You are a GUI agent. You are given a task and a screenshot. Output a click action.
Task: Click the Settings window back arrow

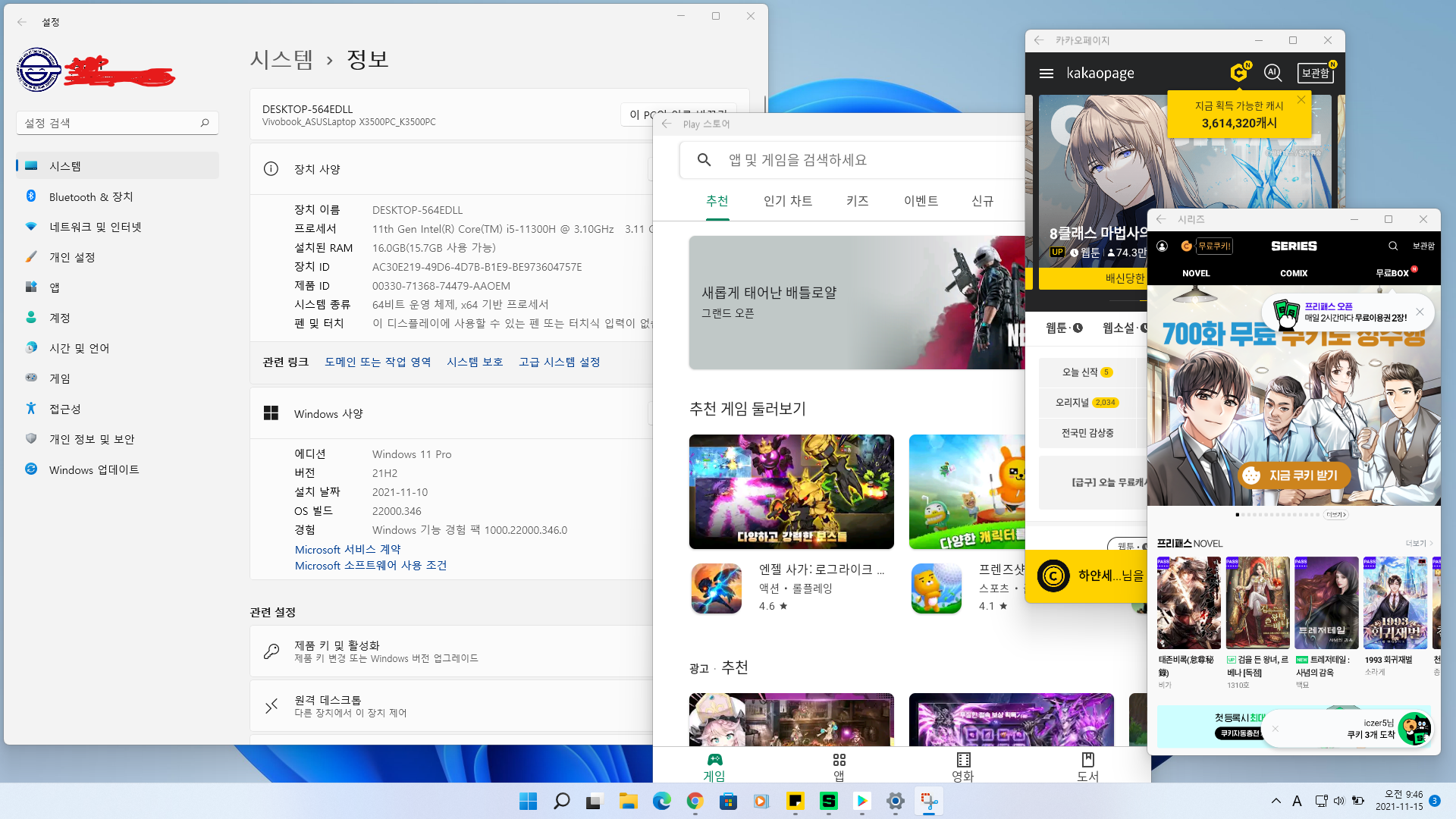[22, 22]
